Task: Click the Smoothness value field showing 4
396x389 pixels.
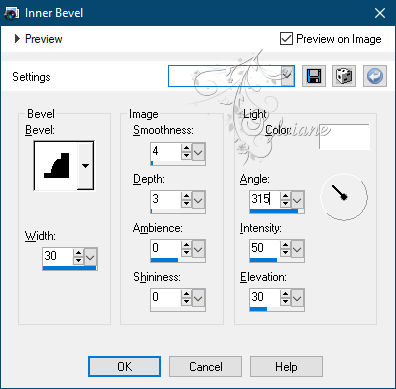Action: point(166,152)
